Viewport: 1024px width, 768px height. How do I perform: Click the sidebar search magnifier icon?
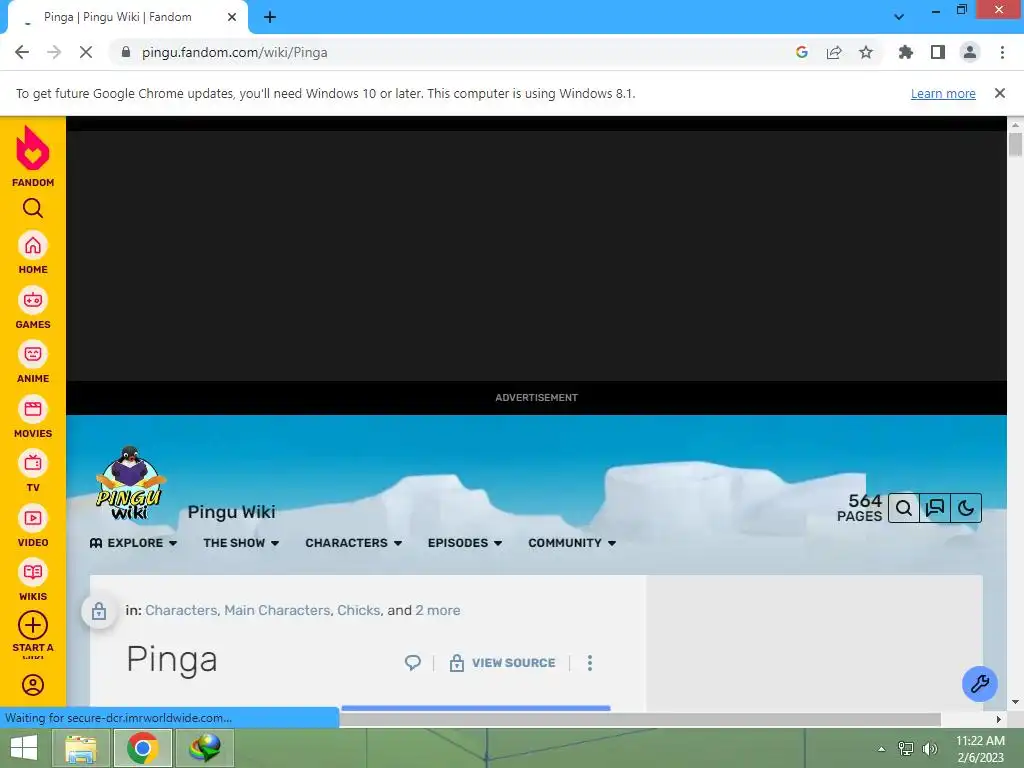pyautogui.click(x=33, y=208)
